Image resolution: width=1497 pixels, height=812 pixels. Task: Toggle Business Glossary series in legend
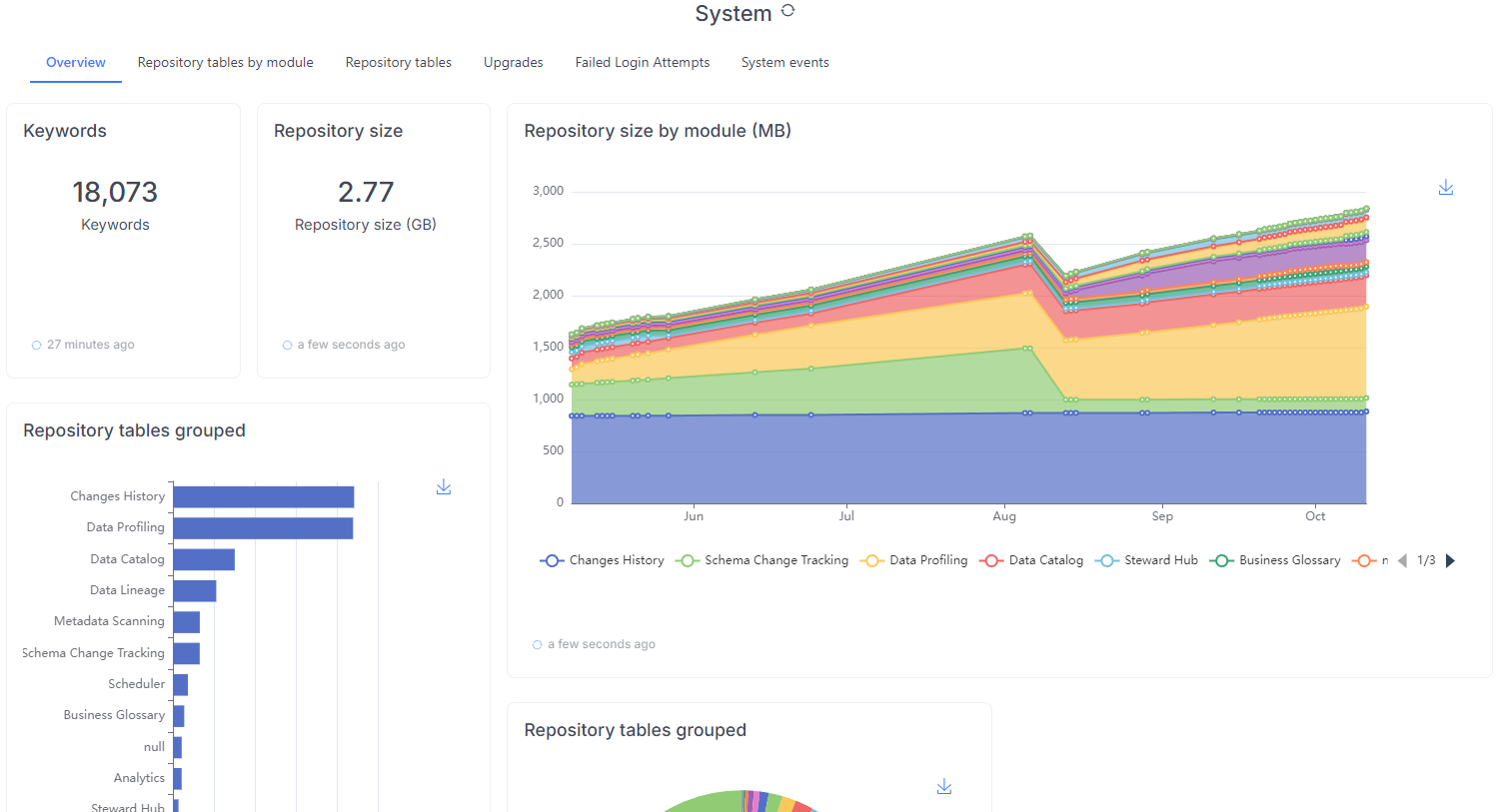[x=1275, y=560]
